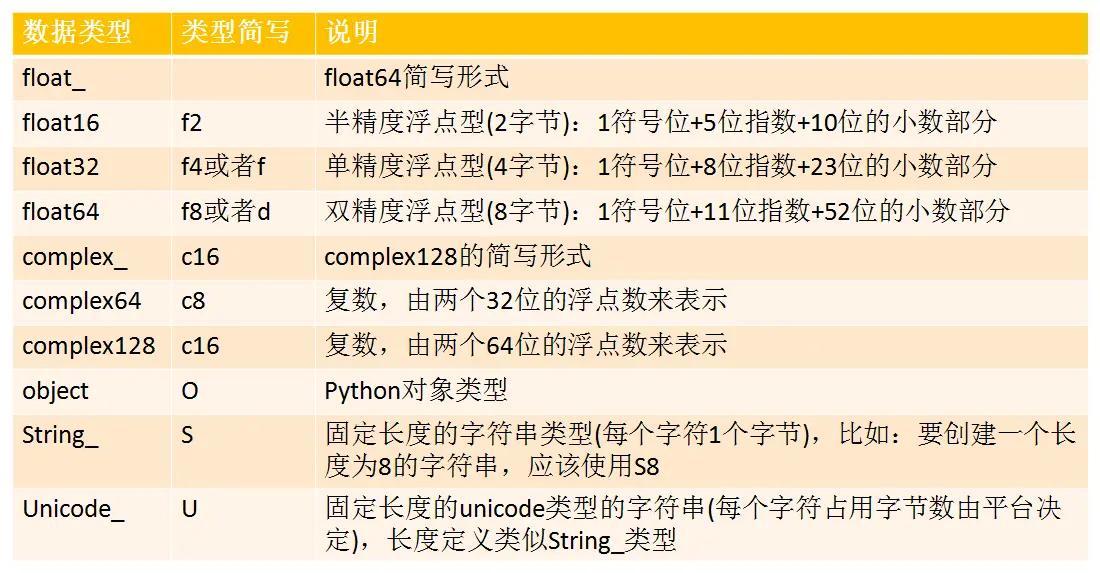Select the 固定长度的unicode类型的字符串 description text

[693, 525]
